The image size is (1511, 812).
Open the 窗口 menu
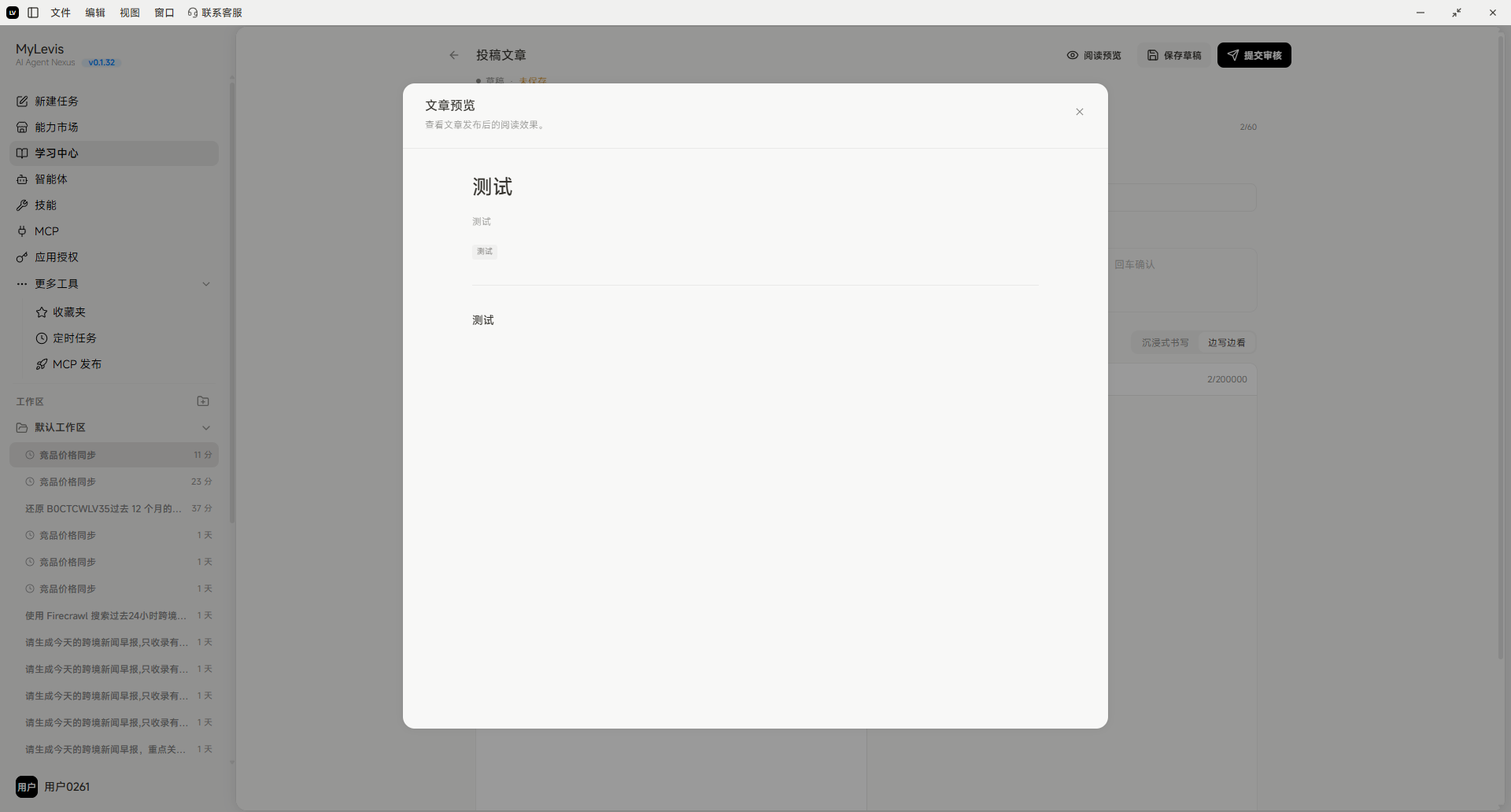[x=164, y=13]
